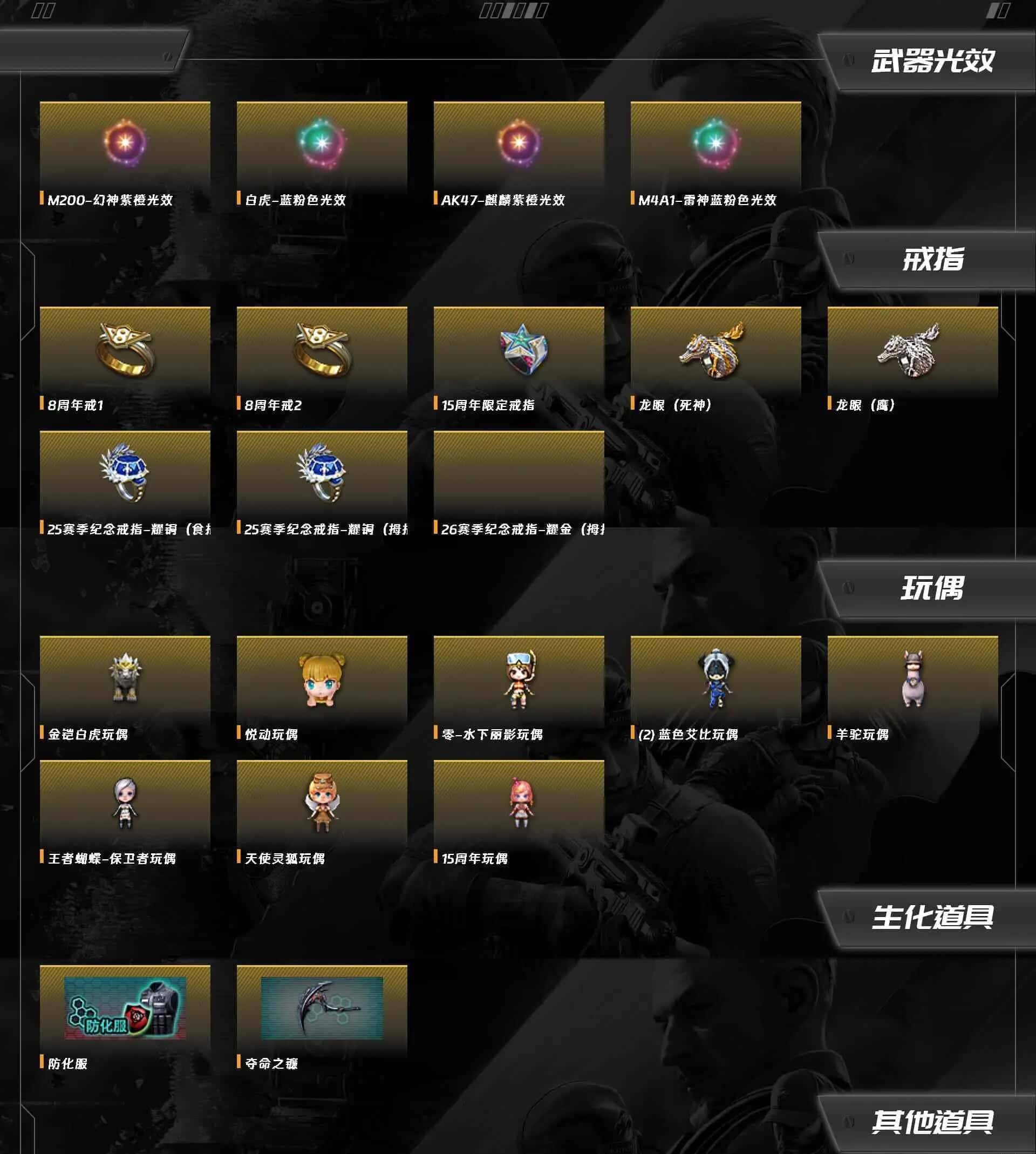Open the 其他道具 section header

pyautogui.click(x=932, y=1122)
